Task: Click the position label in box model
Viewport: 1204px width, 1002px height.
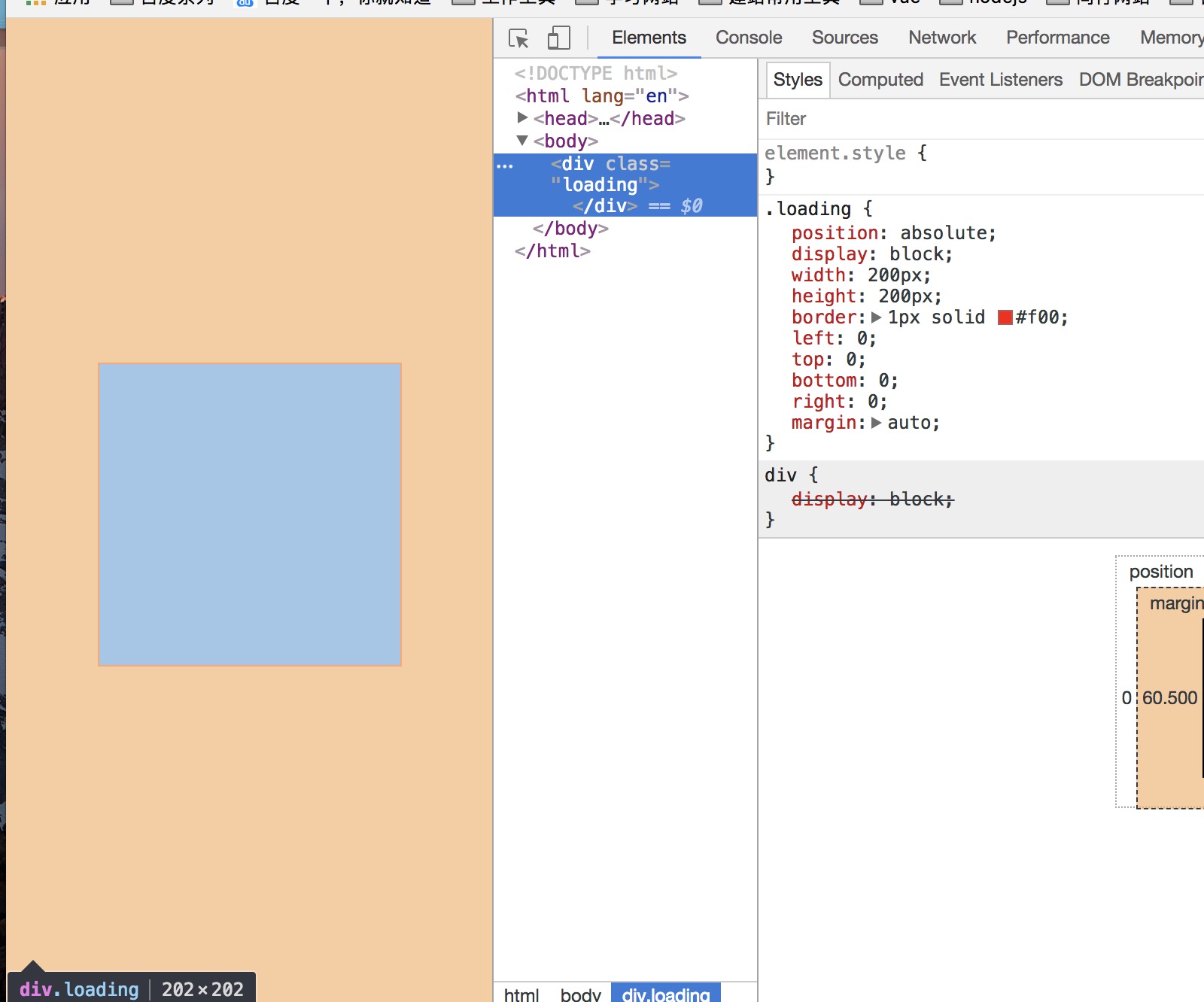Action: [x=1161, y=572]
